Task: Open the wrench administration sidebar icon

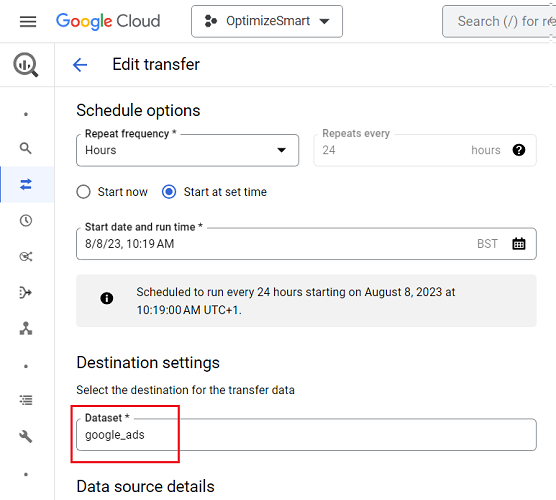Action: tap(26, 436)
